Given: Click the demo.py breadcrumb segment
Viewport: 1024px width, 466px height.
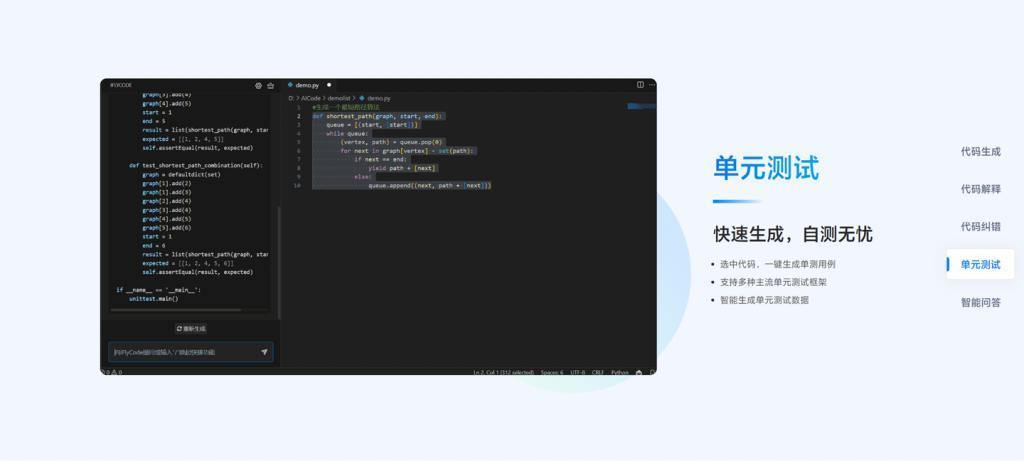Looking at the screenshot, I should [379, 98].
